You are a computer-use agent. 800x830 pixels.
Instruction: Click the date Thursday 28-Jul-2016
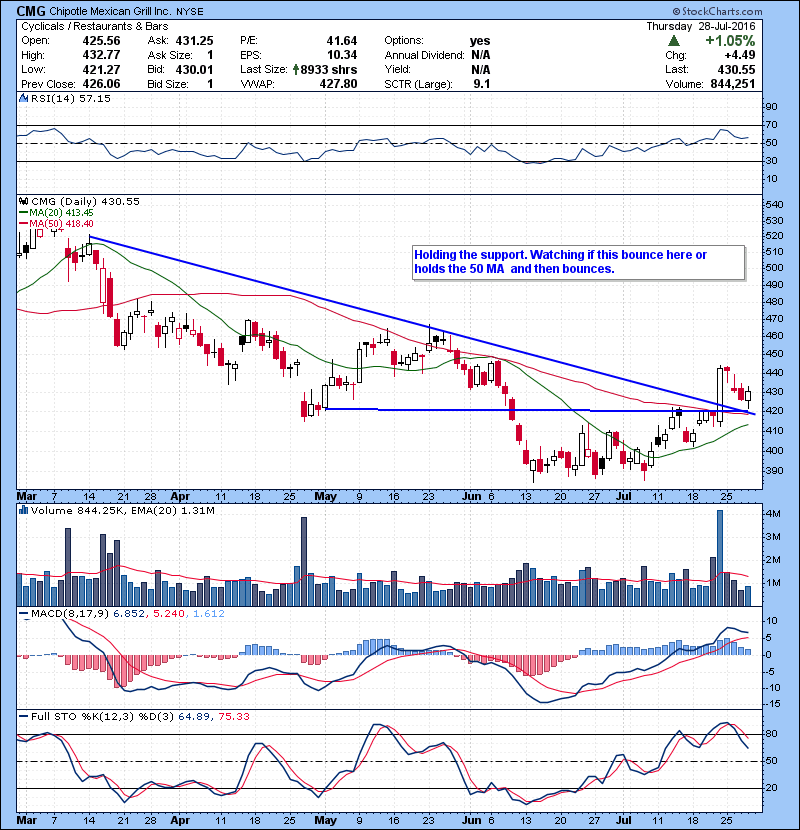[x=700, y=26]
